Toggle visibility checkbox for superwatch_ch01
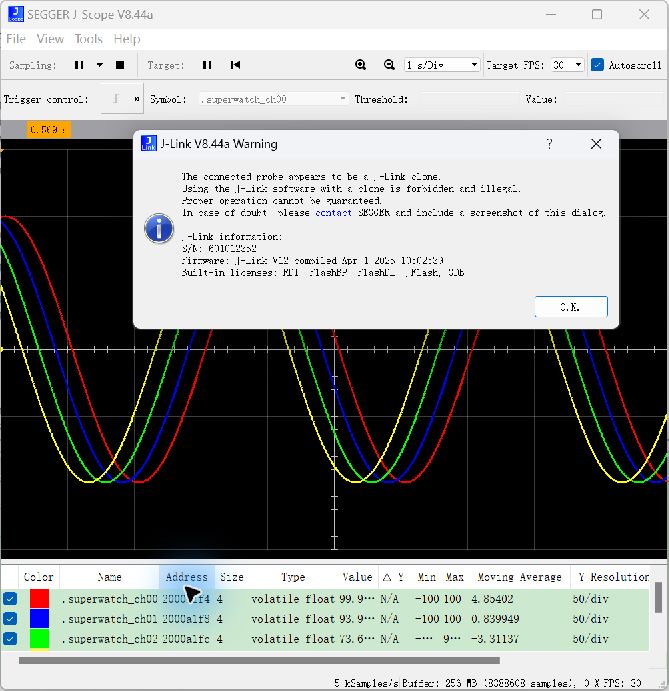 10,618
